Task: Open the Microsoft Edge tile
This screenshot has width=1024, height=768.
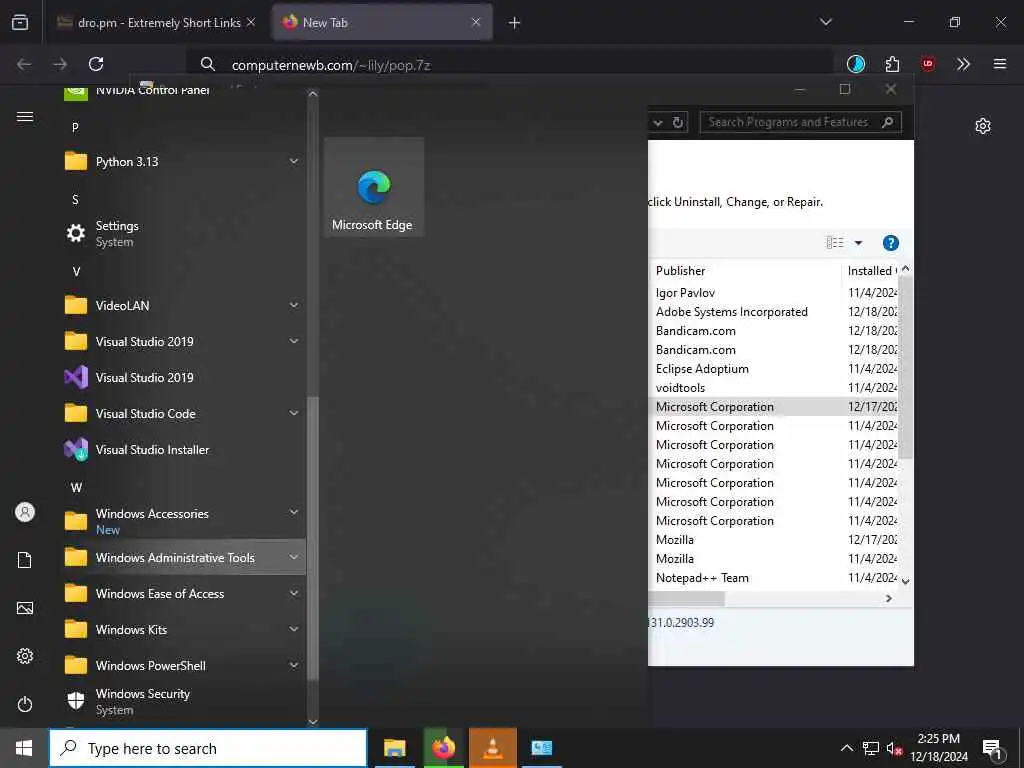Action: coord(374,187)
